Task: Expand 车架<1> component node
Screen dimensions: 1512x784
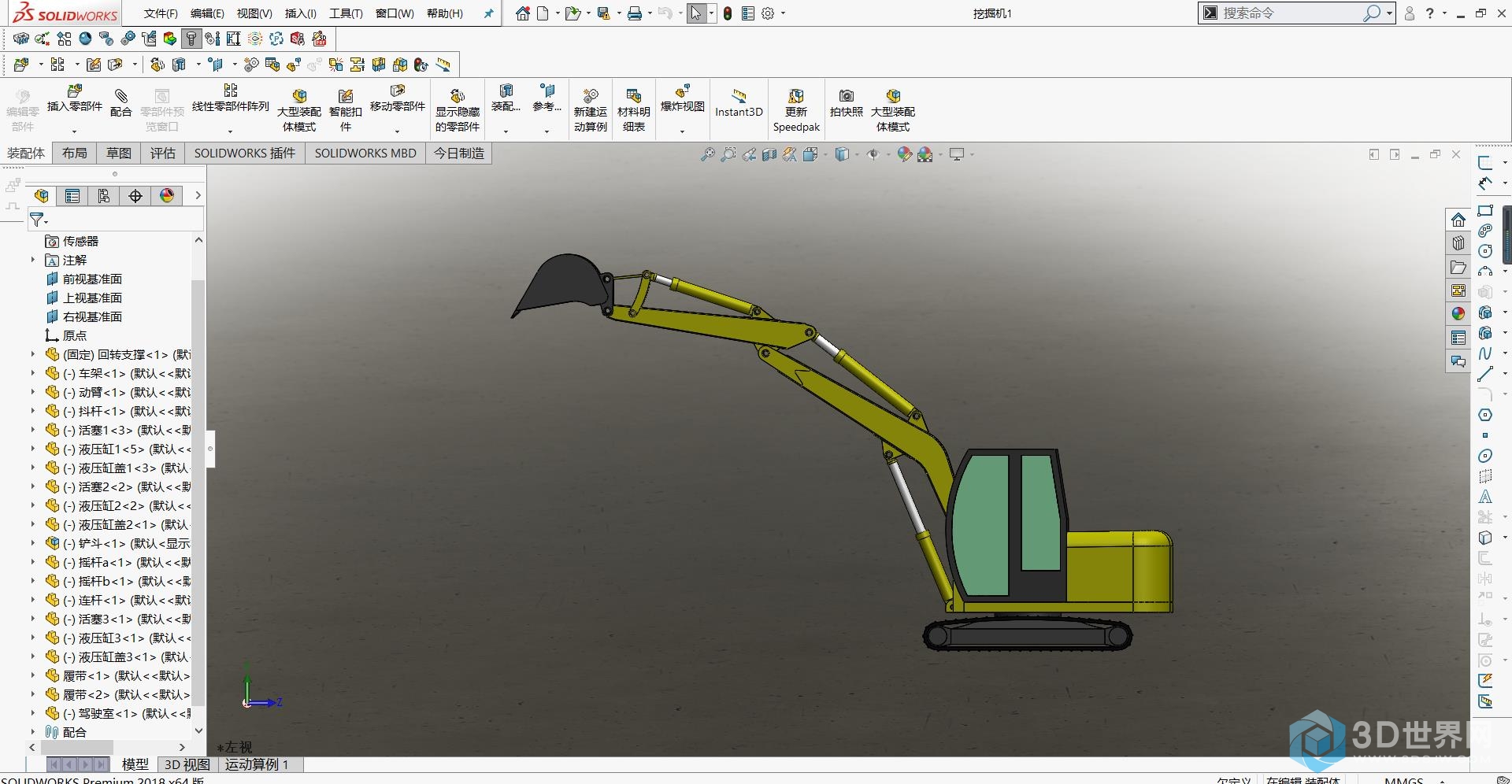Action: point(32,373)
